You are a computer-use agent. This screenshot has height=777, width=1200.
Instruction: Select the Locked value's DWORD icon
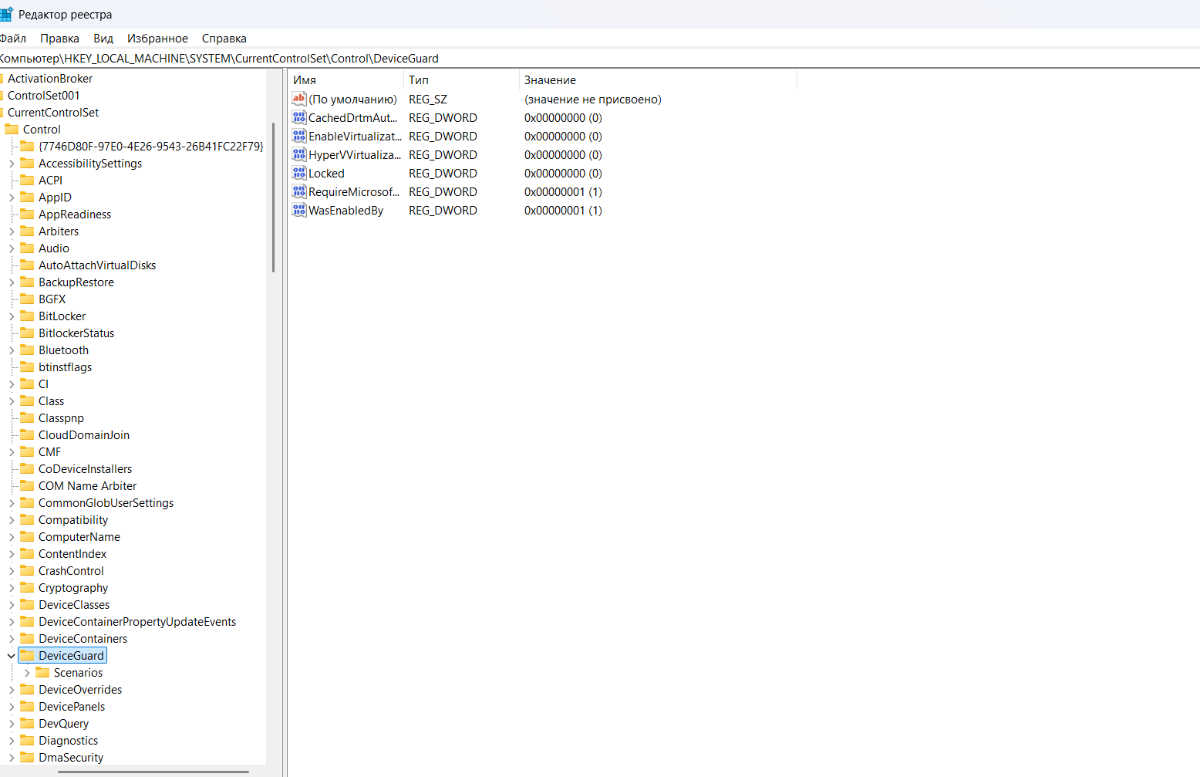pos(298,173)
